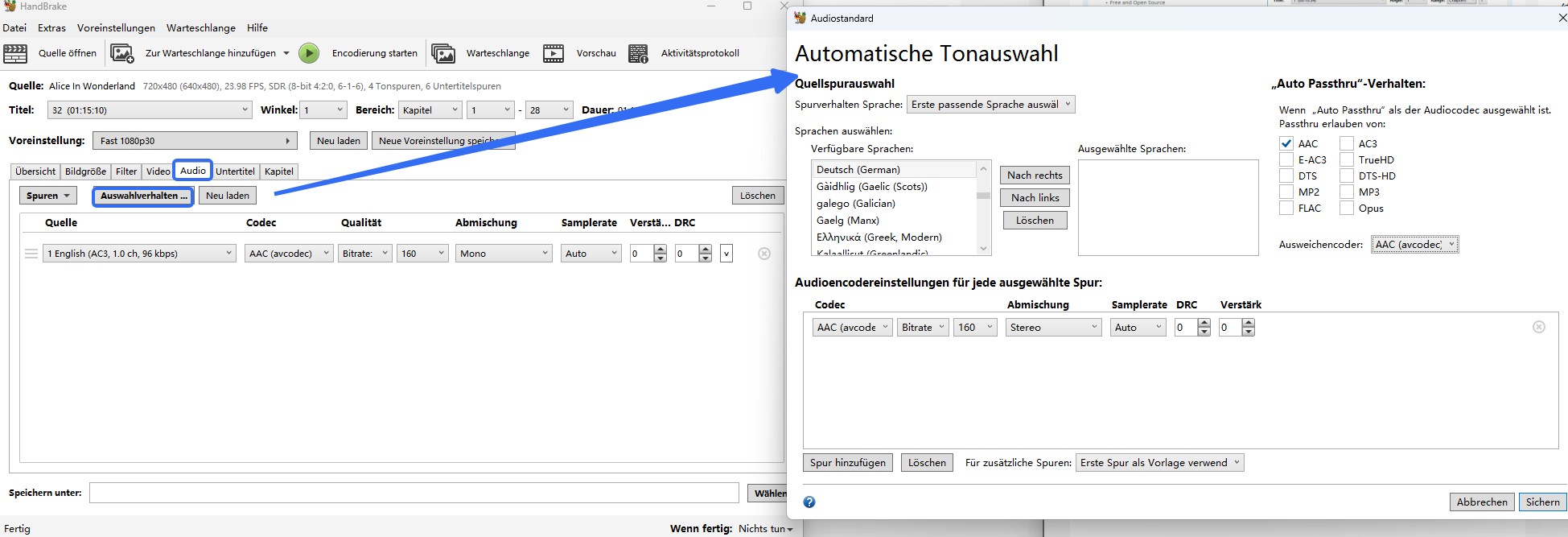Open Ausweichencoder dropdown
This screenshot has height=537, width=1568.
coord(1415,245)
